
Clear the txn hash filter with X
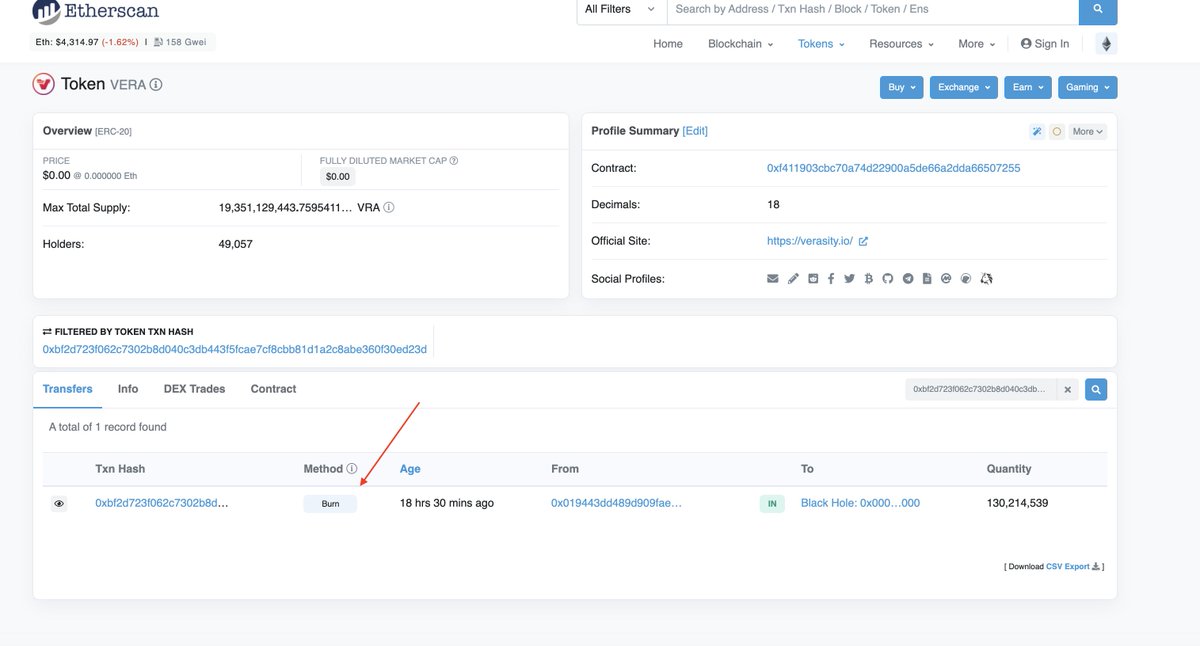(1067, 390)
